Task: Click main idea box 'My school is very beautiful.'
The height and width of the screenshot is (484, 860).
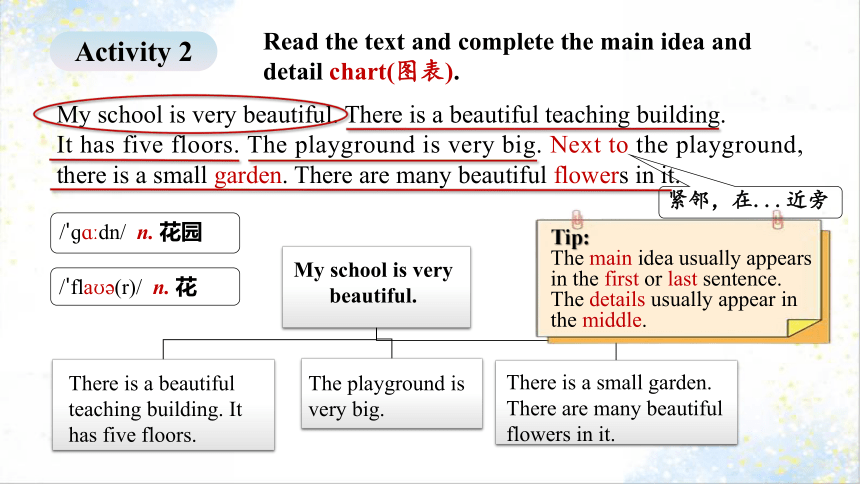Action: pyautogui.click(x=376, y=287)
